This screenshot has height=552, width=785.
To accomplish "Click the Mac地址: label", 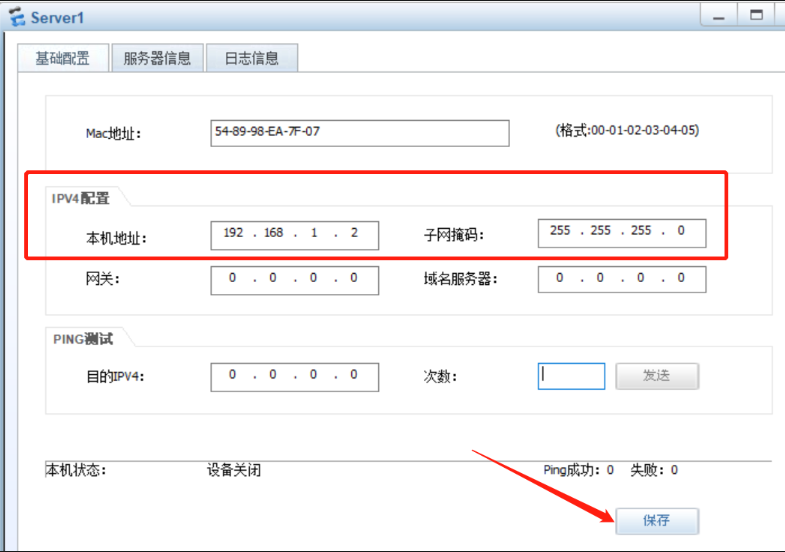I will pos(113,134).
